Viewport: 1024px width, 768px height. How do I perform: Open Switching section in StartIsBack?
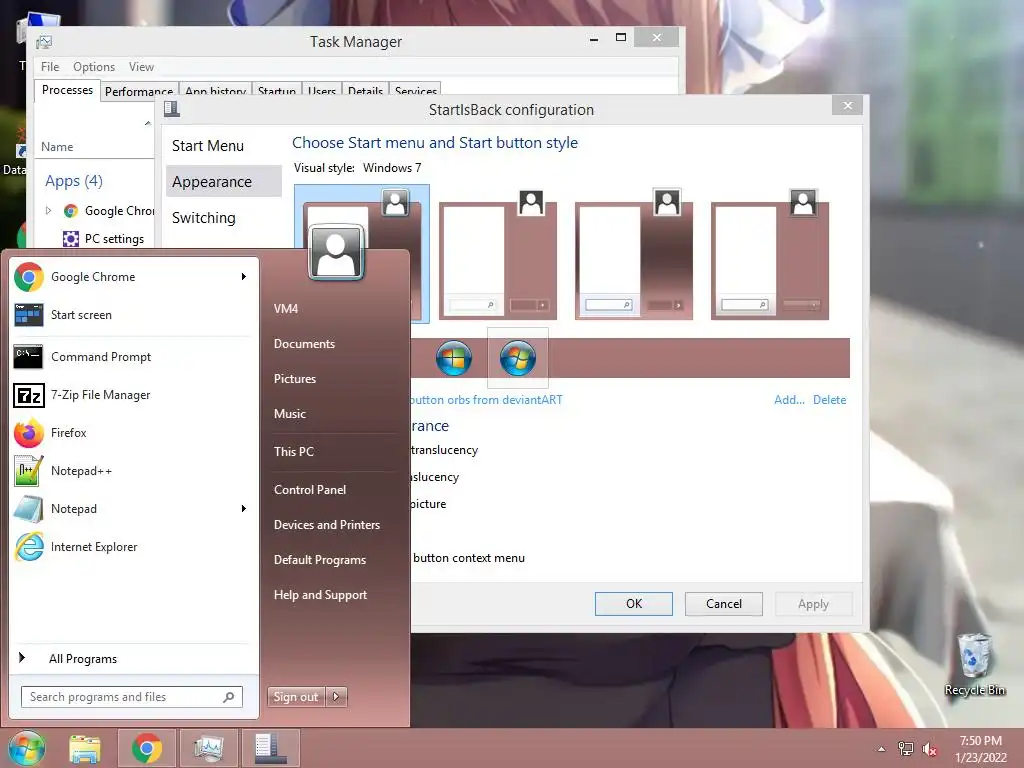coord(204,217)
